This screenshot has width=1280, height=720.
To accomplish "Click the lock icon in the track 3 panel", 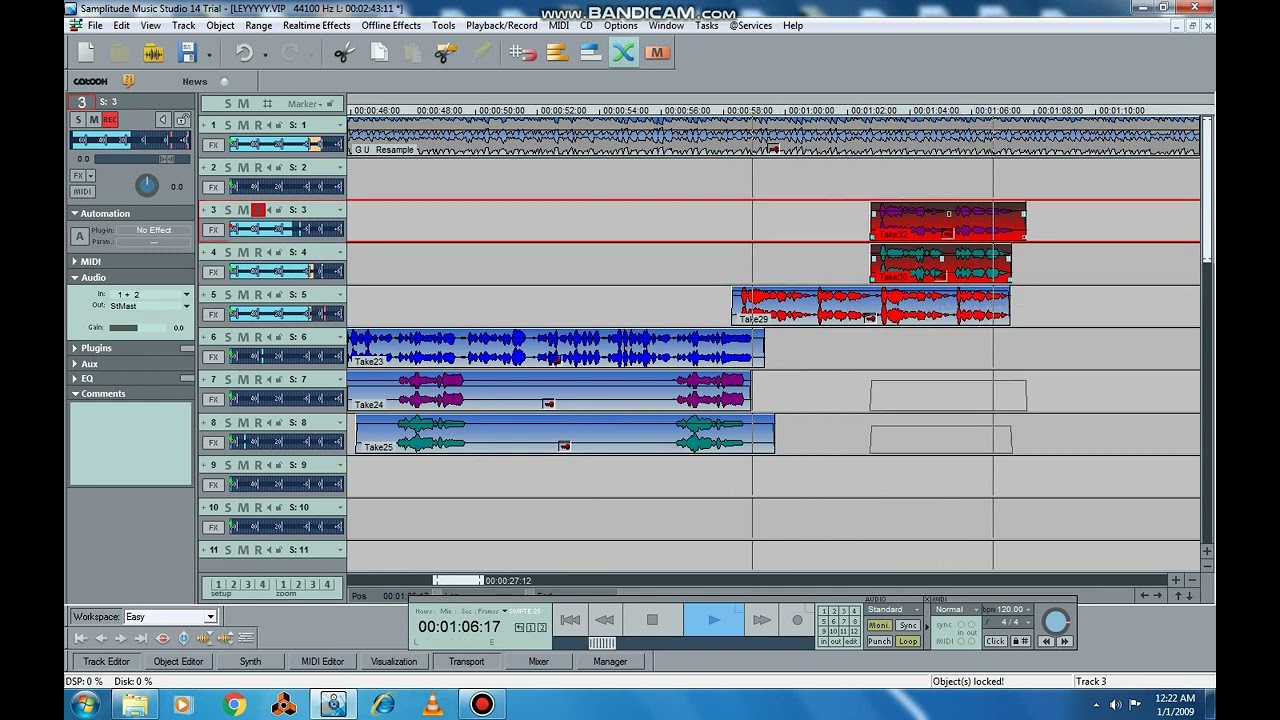I will click(x=182, y=120).
